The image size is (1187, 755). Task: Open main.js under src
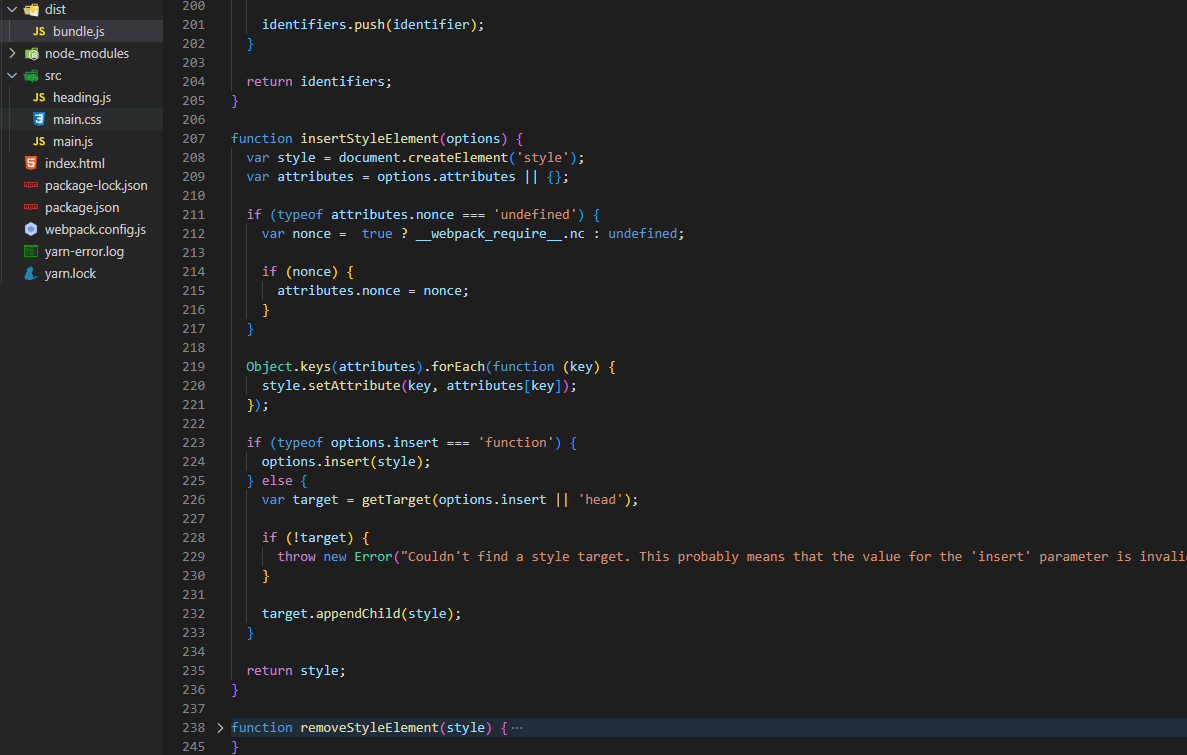[73, 142]
